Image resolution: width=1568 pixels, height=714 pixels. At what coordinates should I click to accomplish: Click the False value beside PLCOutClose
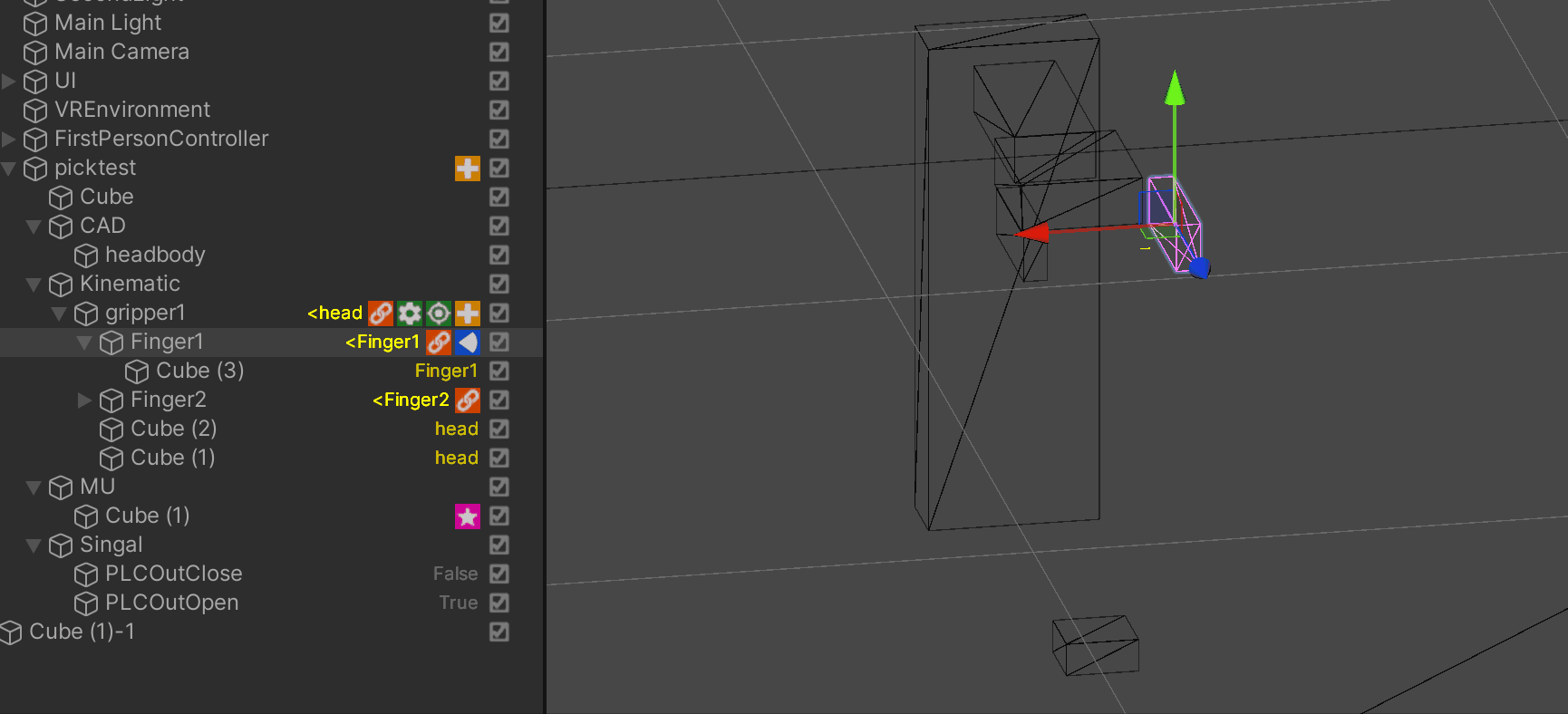[455, 574]
